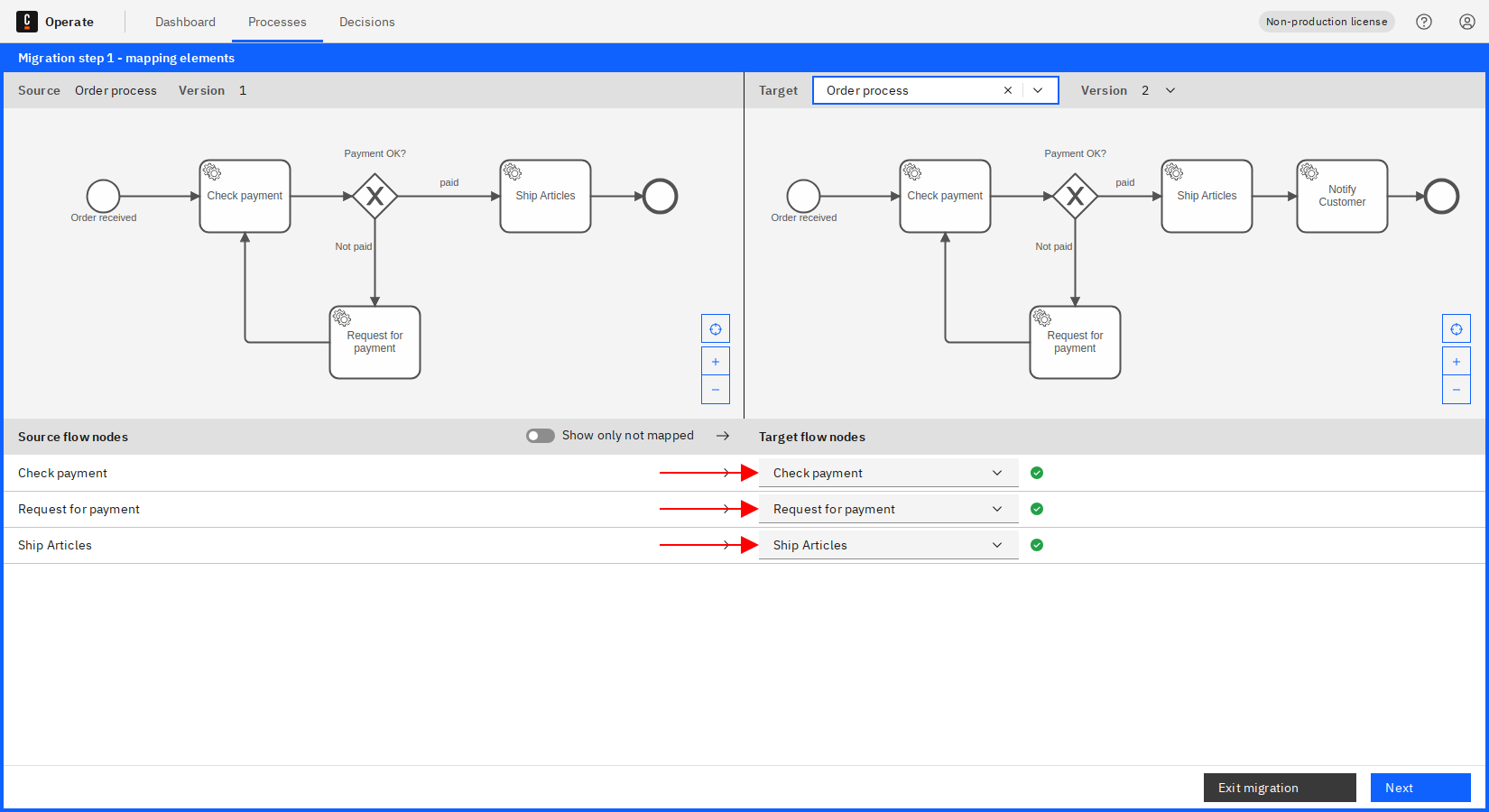Expand the target Version 2 dropdown
The image size is (1489, 812).
(1170, 90)
